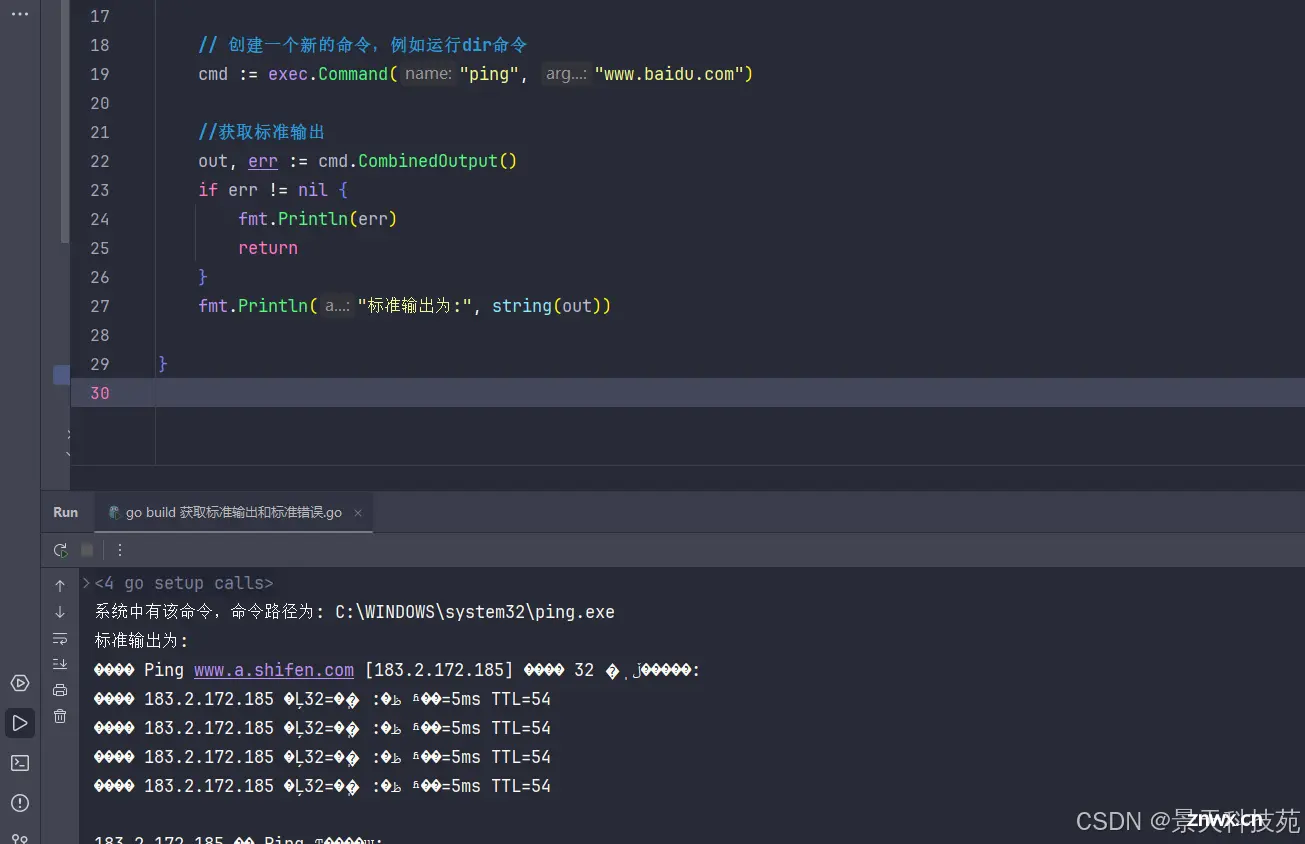Click the comment about 创建一个新的命令
The width and height of the screenshot is (1305, 844).
click(x=363, y=45)
